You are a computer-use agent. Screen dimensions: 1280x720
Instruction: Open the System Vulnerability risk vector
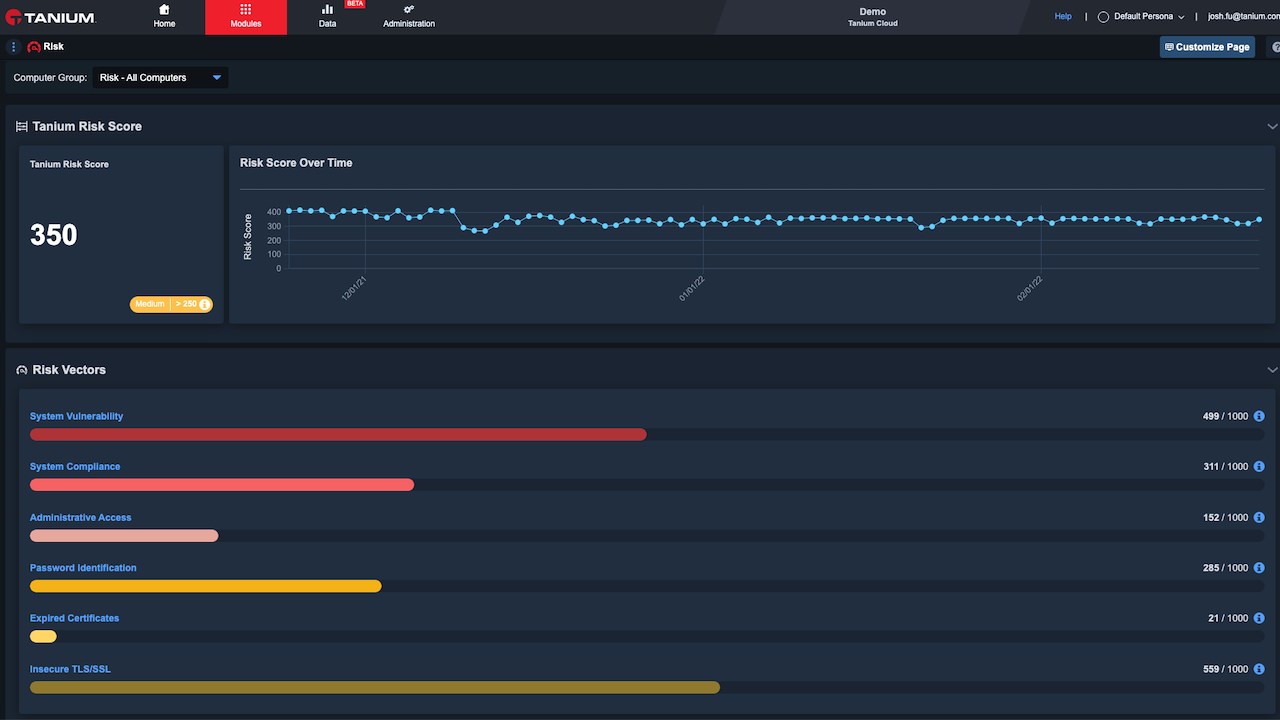pos(76,416)
